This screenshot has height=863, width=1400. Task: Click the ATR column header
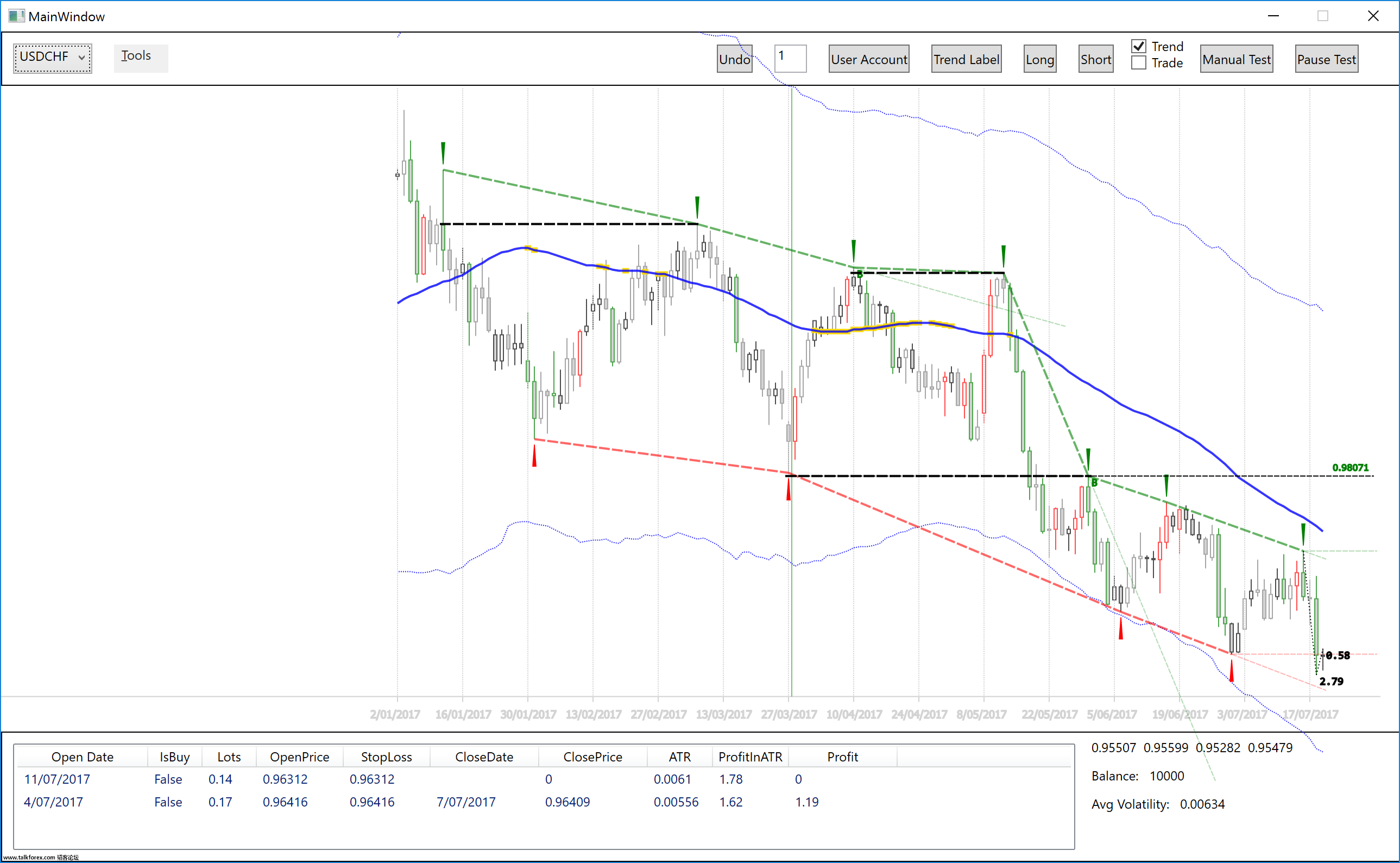[x=679, y=757]
